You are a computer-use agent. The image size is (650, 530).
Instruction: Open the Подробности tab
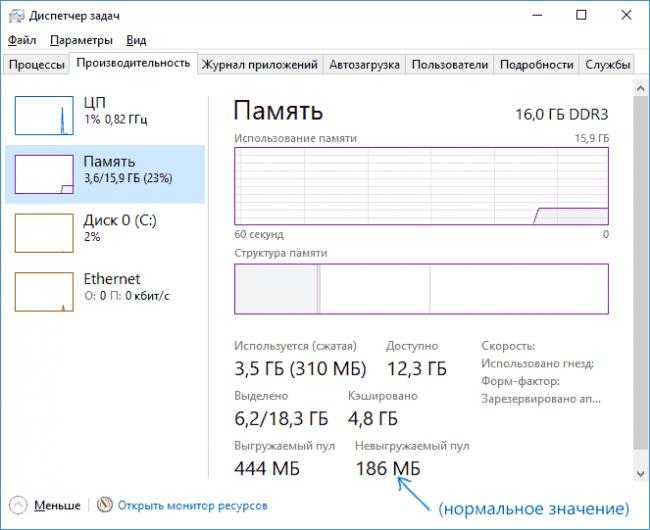(537, 64)
